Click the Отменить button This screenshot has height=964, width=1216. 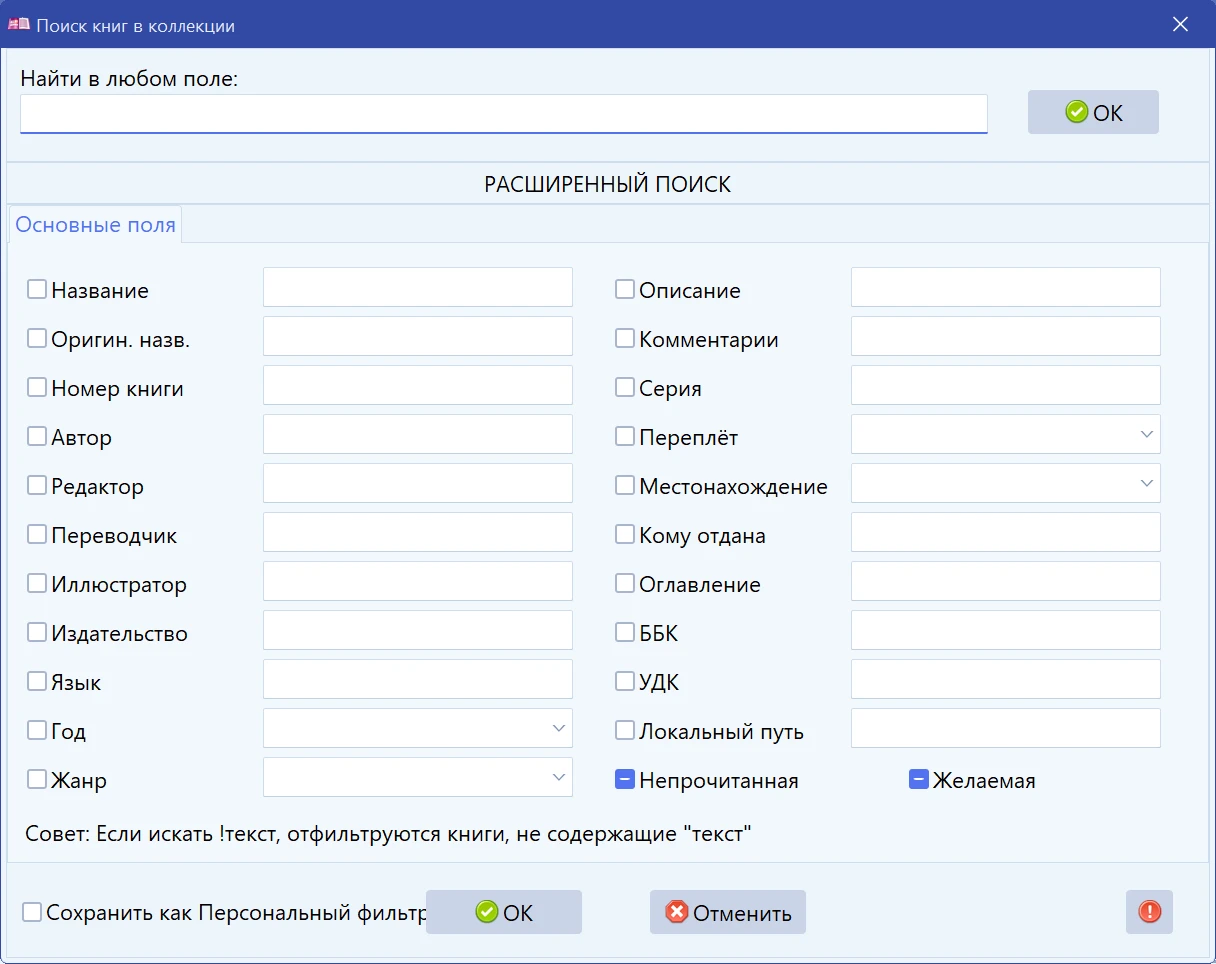click(x=728, y=912)
